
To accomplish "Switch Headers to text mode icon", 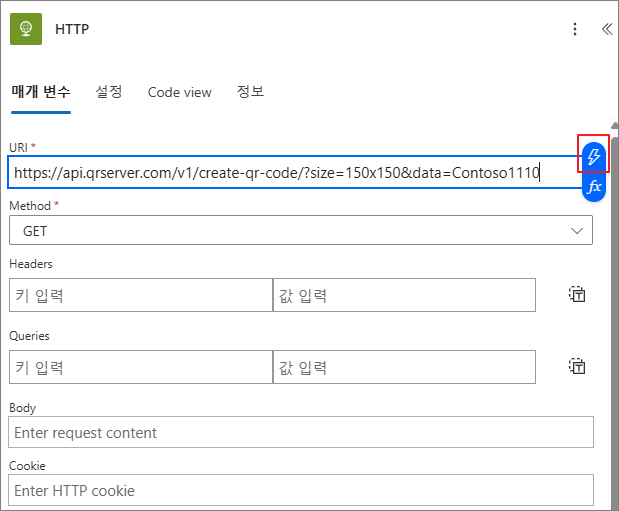I will (x=577, y=295).
